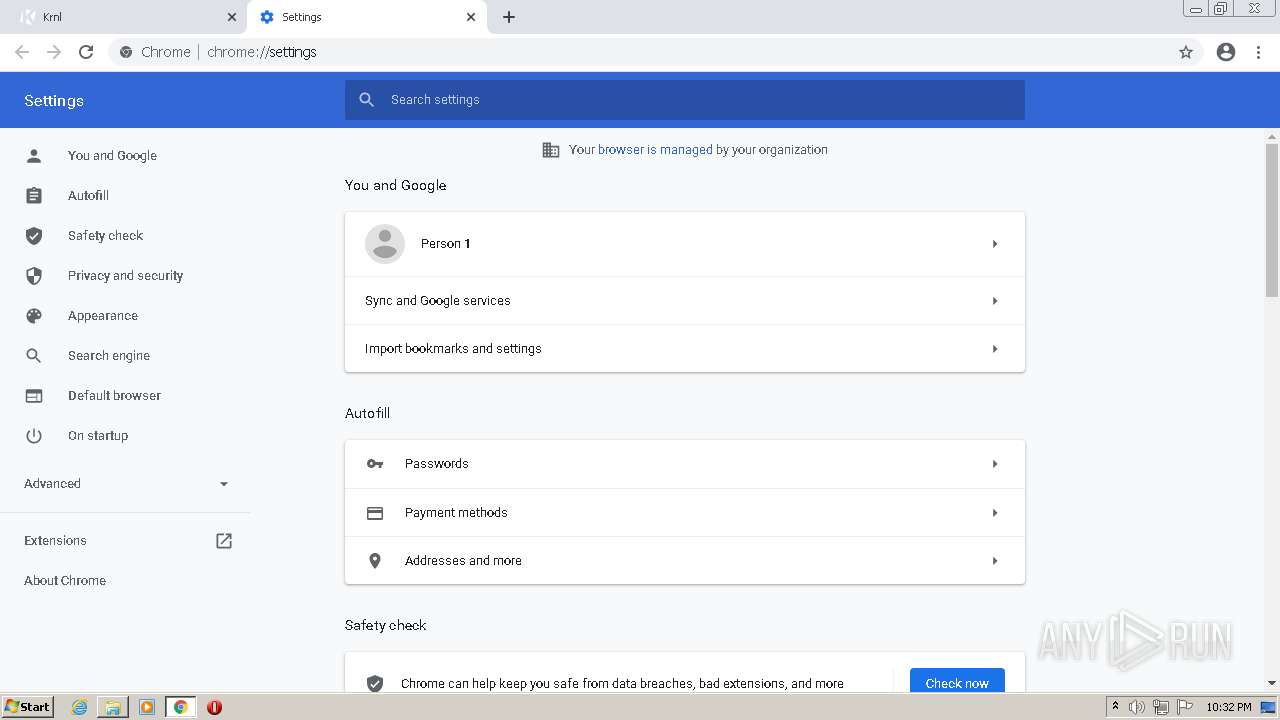Screen dimensions: 1280x720
Task: Close the Settings tab
Action: [x=471, y=17]
